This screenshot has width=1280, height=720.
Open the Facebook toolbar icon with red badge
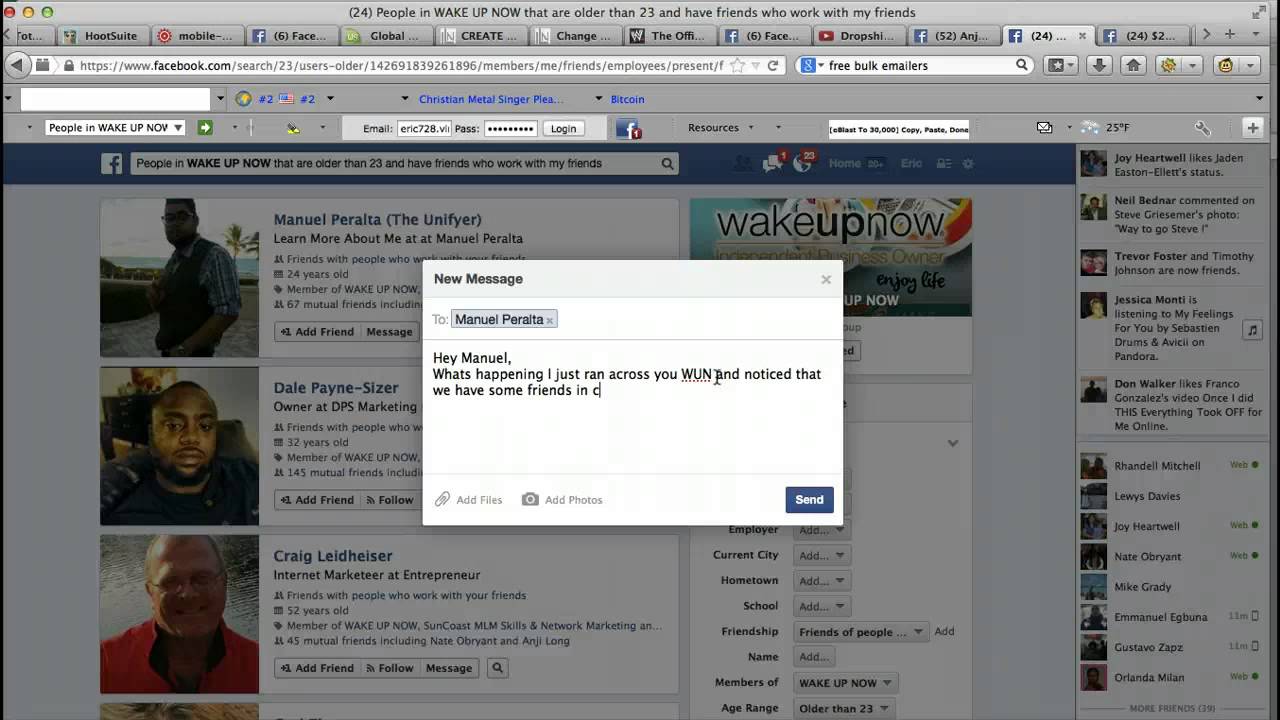[x=628, y=128]
